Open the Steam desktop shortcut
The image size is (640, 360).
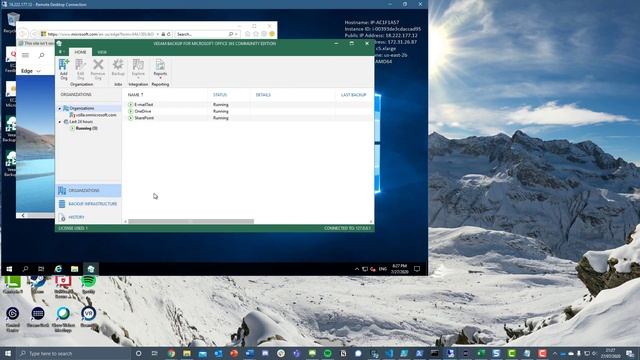click(38, 284)
